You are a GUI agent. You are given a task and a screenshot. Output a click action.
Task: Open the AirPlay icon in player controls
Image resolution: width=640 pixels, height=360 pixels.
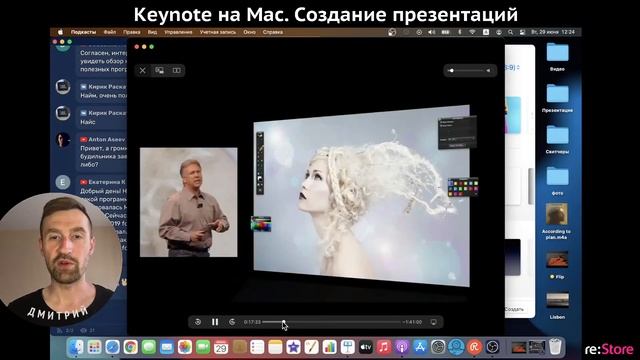(433, 322)
